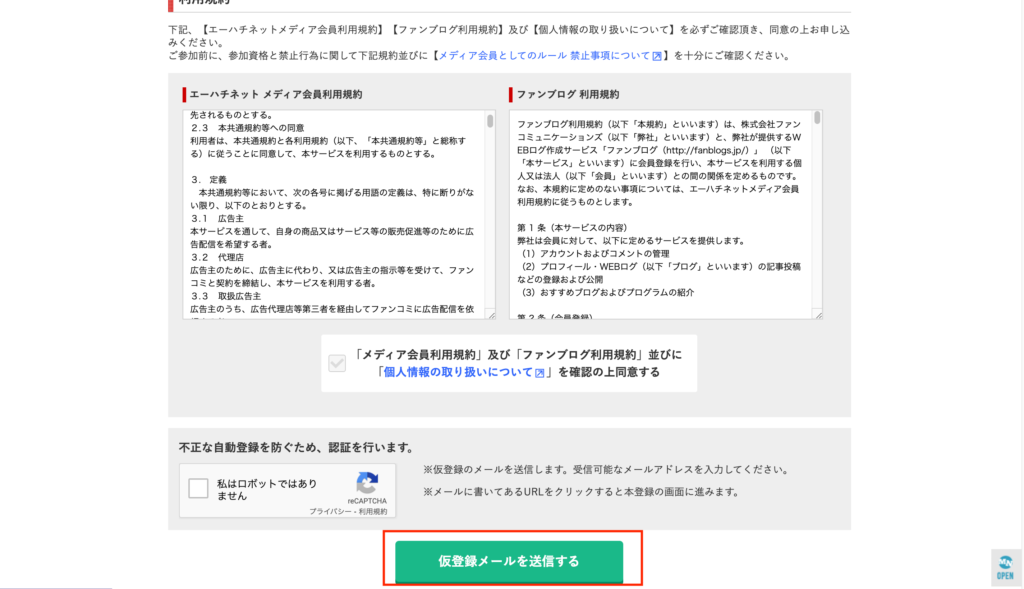Click the reCAPTCHA logo icon
Image resolution: width=1024 pixels, height=589 pixels.
tap(367, 483)
